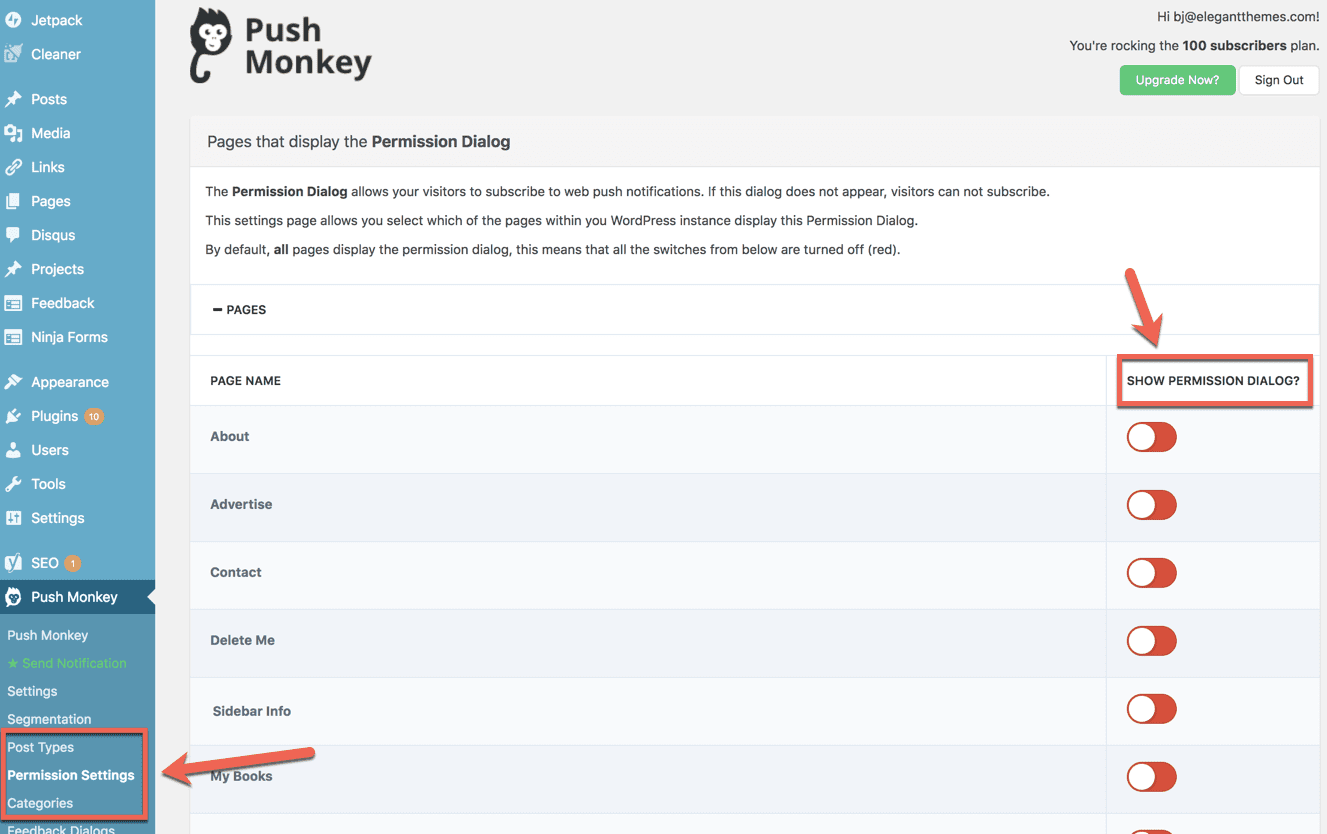Viewport: 1327px width, 834px height.
Task: Toggle the Delete Me permission slider
Action: point(1151,641)
